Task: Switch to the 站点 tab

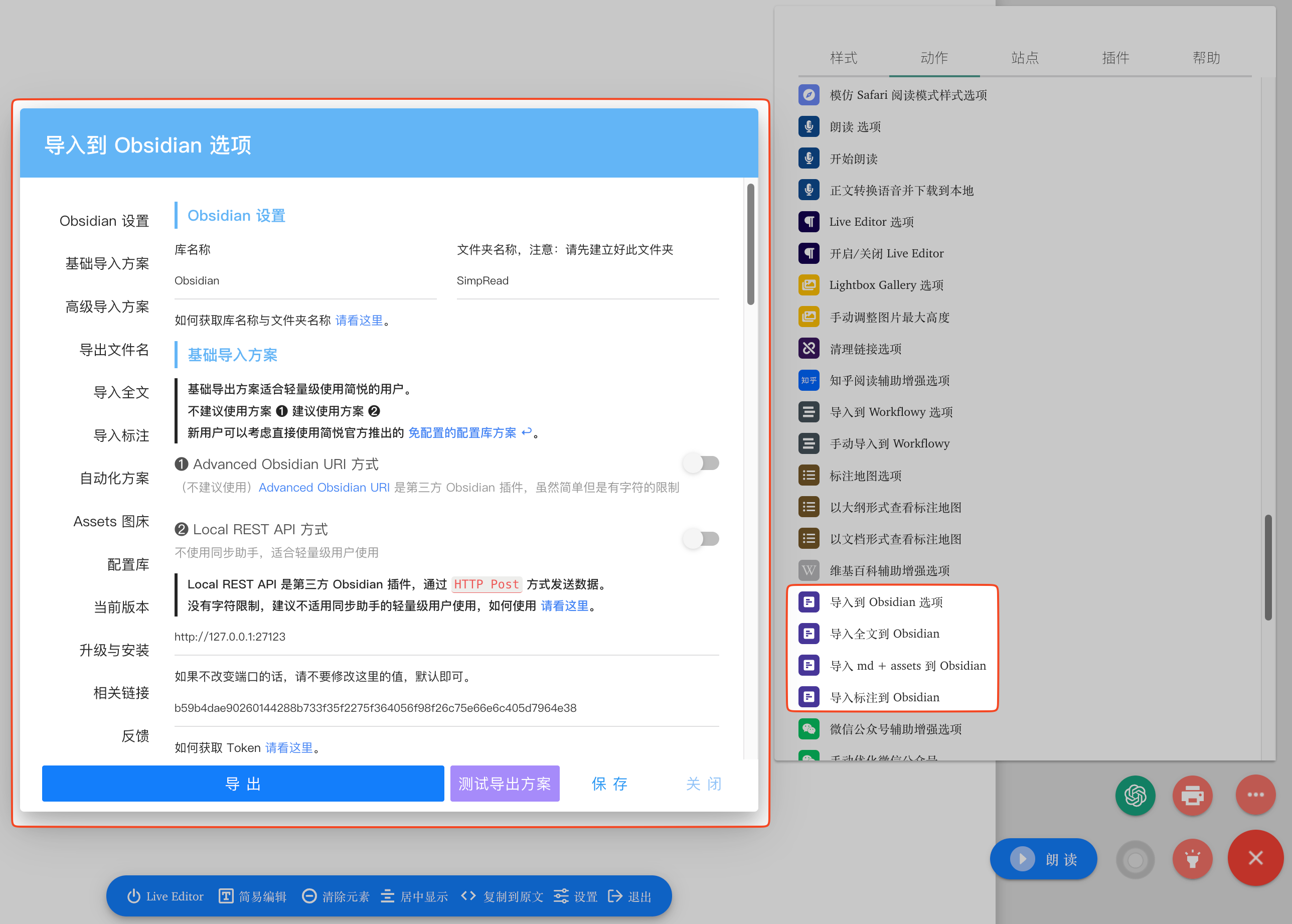Action: click(1025, 58)
